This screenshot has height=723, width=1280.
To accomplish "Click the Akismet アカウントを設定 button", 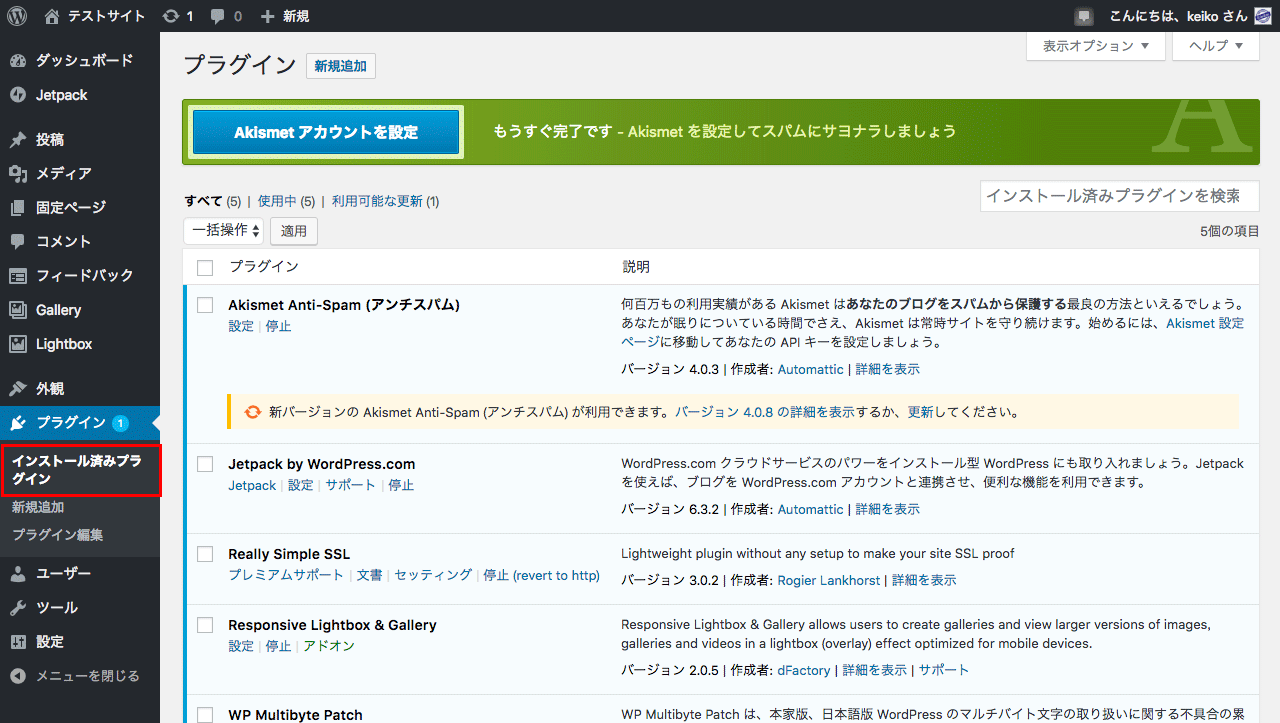I will point(326,132).
